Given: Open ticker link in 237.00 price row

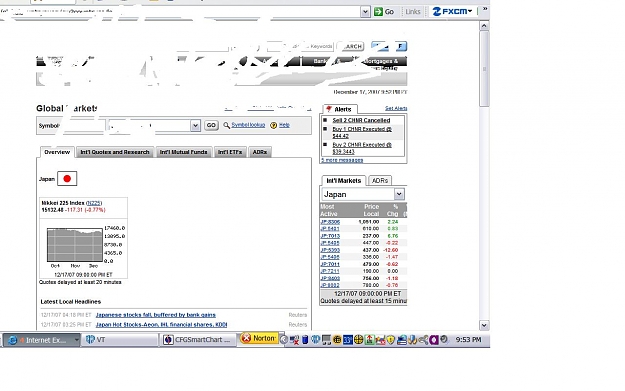Looking at the screenshot, I should (330, 236).
